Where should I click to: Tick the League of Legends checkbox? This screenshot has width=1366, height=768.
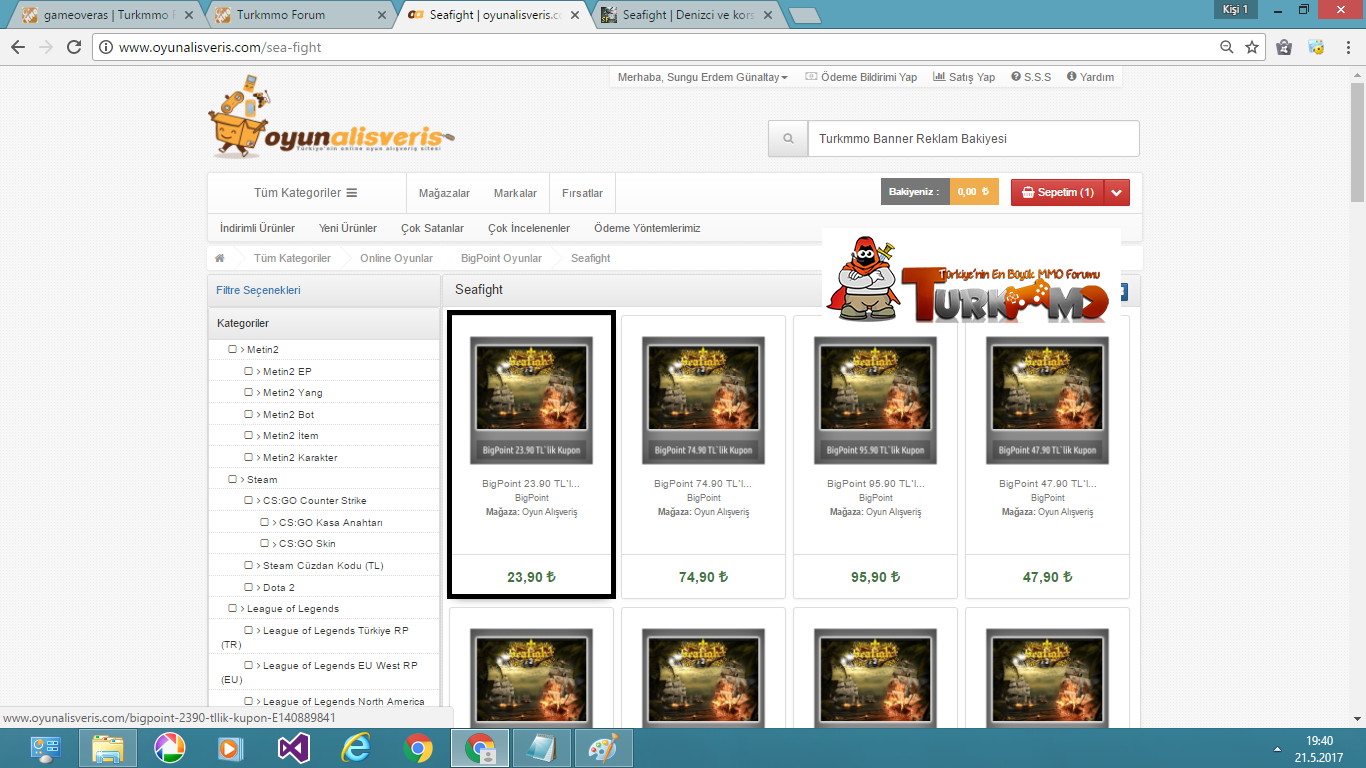[x=233, y=608]
